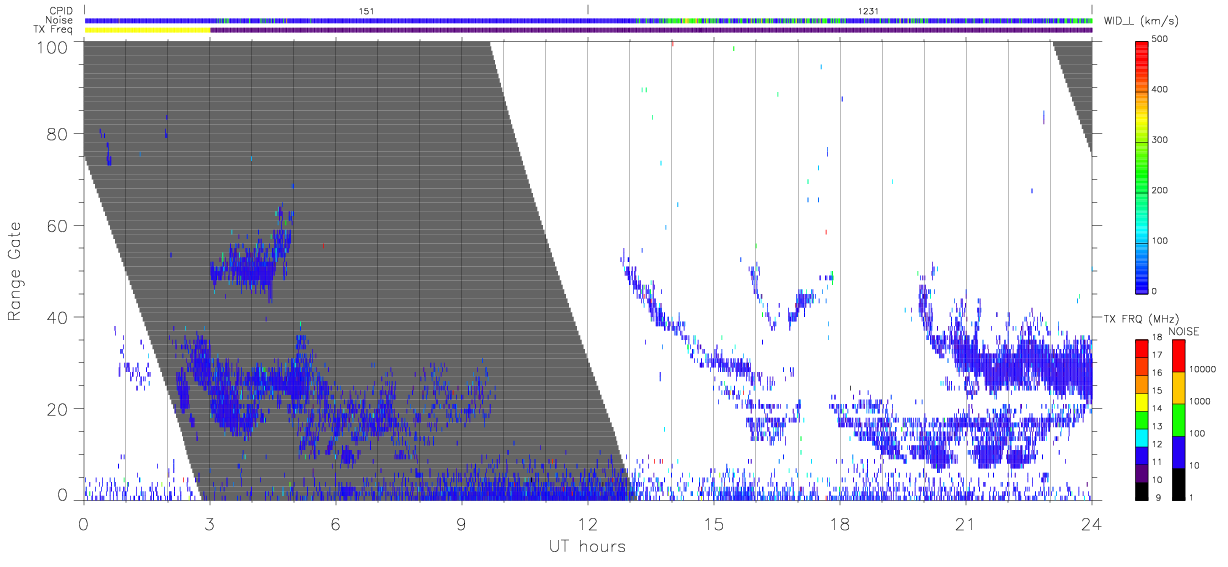Click the 12 tick label on UT axis
This screenshot has width=1228, height=567.
(x=587, y=524)
